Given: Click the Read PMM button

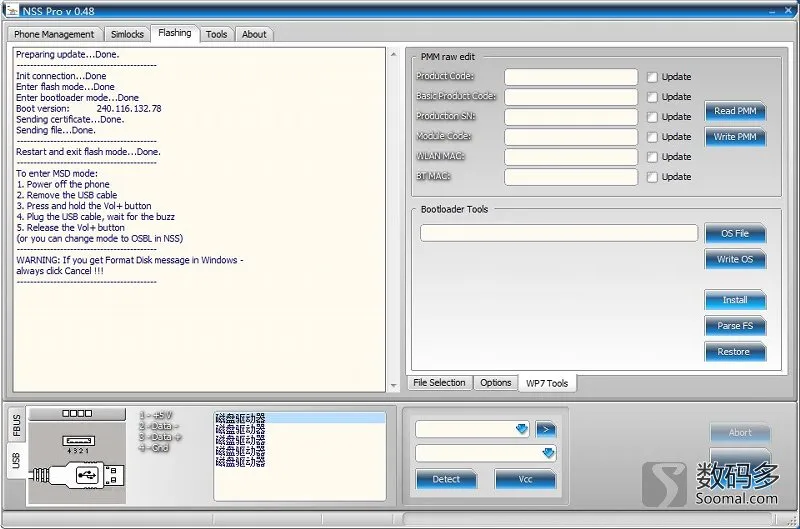Looking at the screenshot, I should point(735,111).
